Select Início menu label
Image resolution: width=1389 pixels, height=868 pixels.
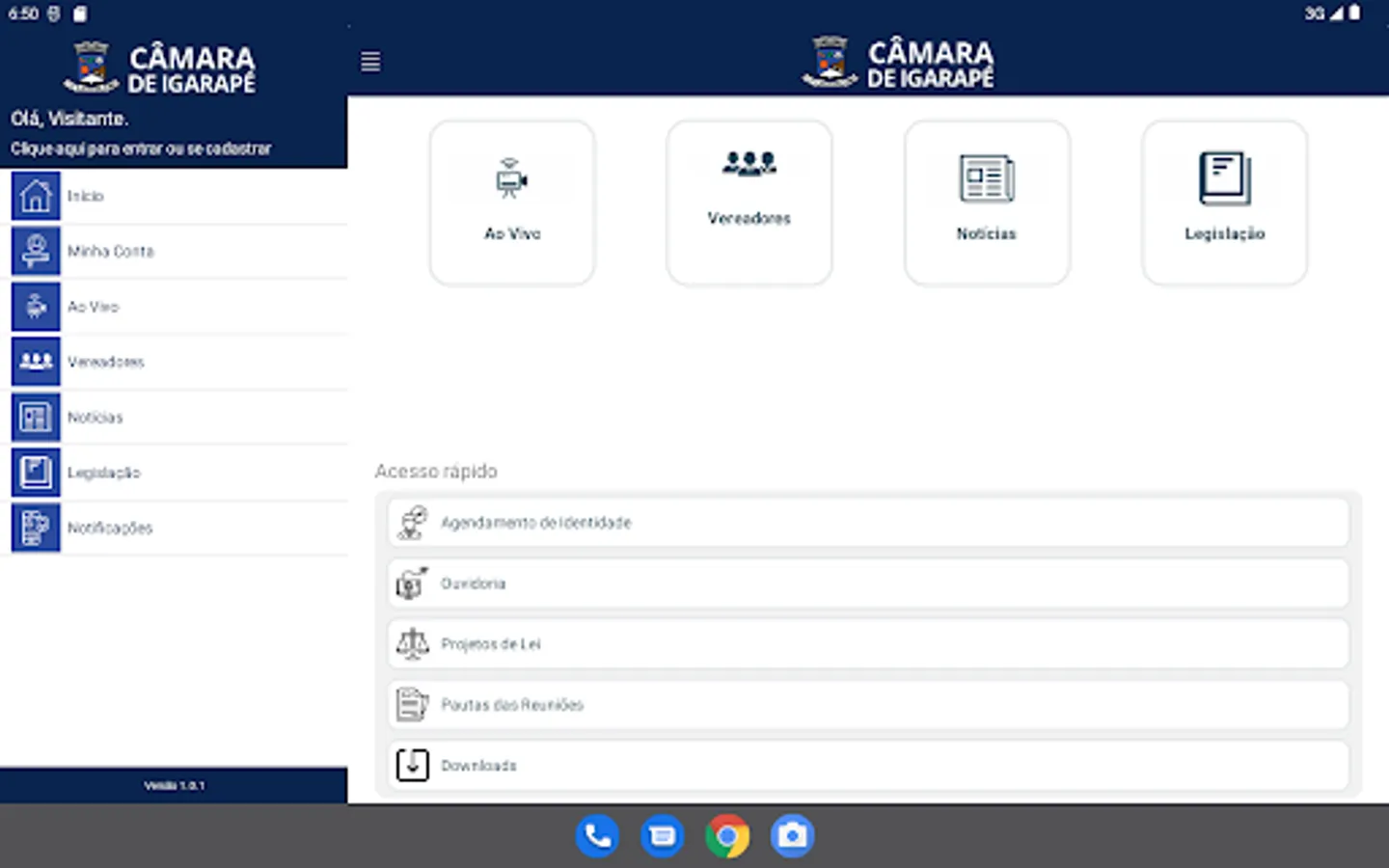coord(85,196)
